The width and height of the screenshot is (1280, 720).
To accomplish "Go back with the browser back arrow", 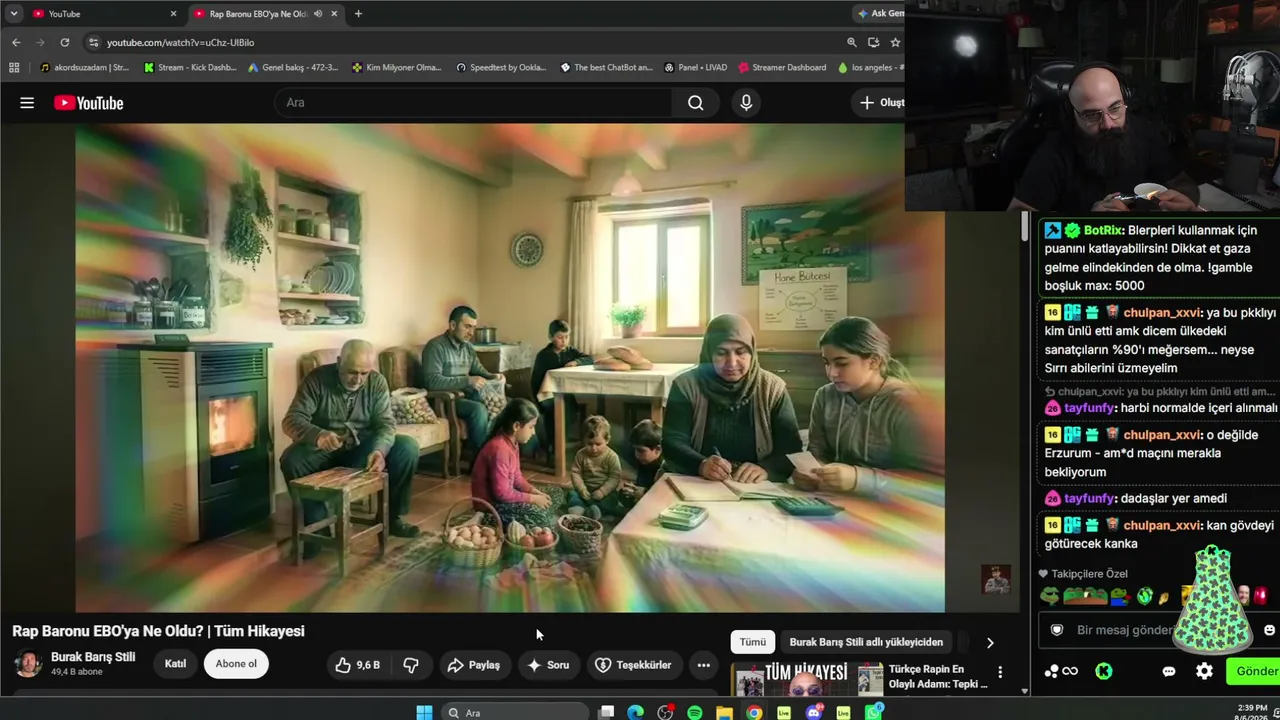I will tap(16, 43).
